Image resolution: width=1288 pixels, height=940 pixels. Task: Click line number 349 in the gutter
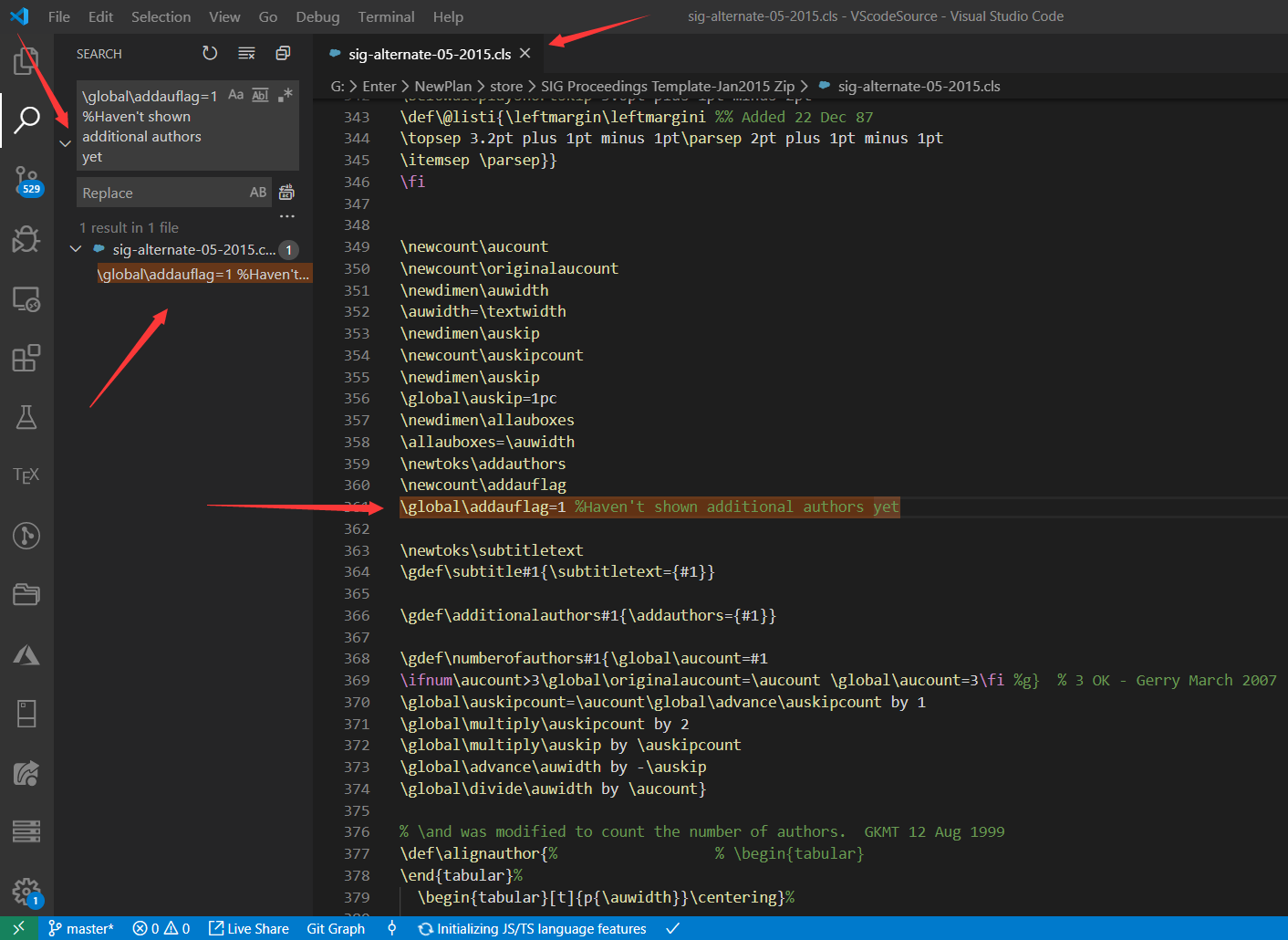(x=357, y=246)
